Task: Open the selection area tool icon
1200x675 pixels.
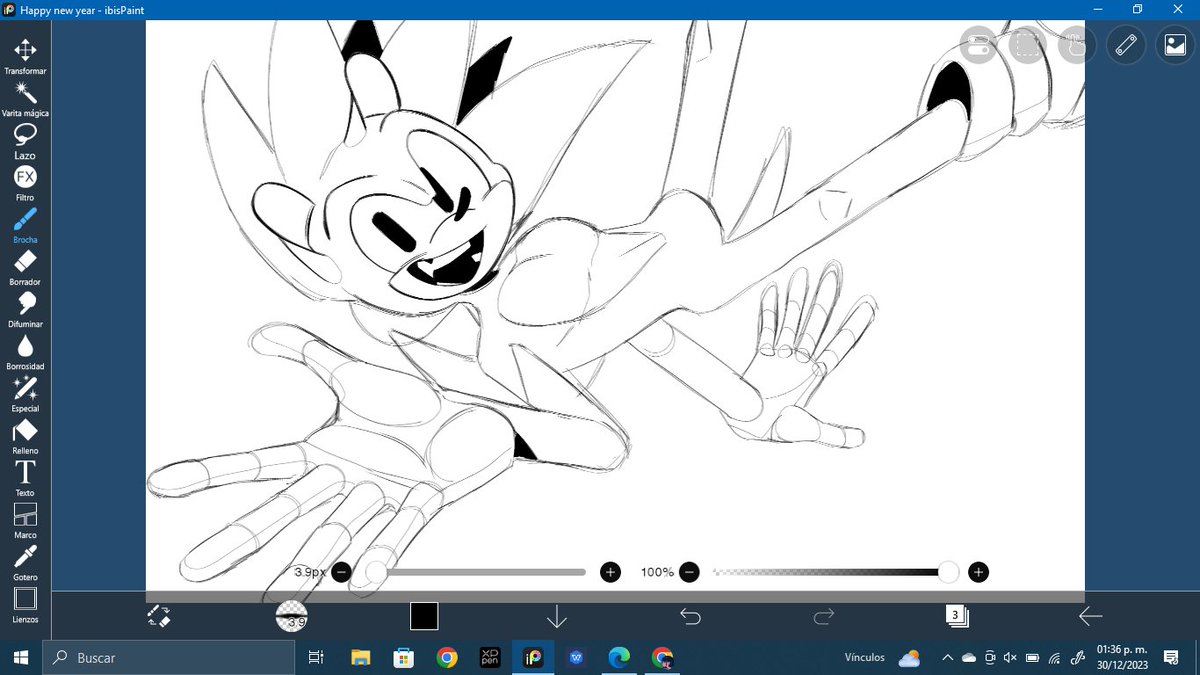Action: 1028,45
